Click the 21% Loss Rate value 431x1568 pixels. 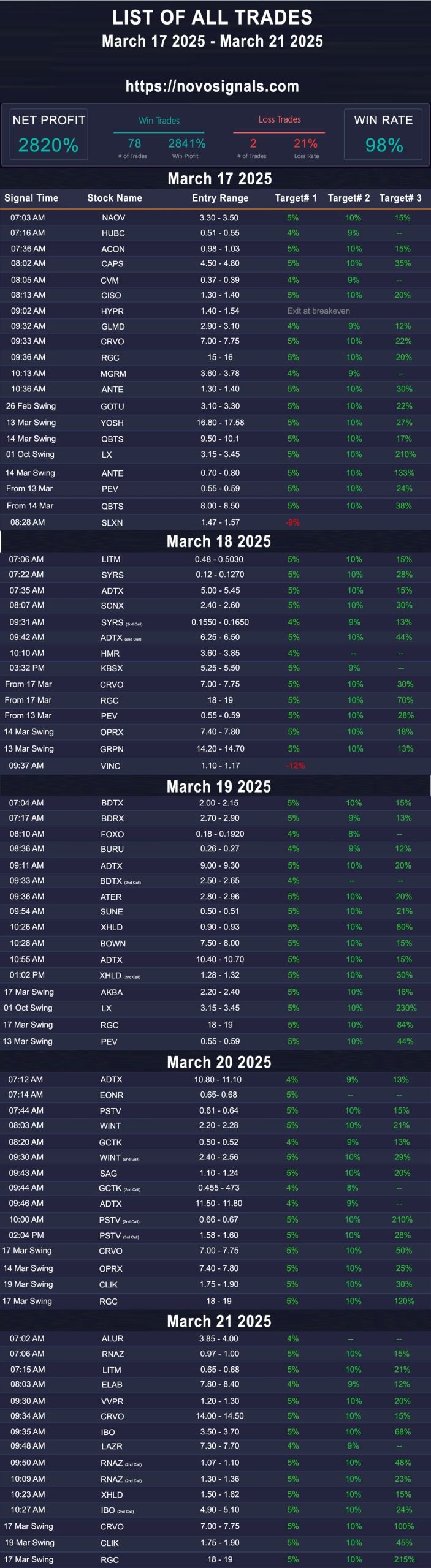tap(305, 143)
